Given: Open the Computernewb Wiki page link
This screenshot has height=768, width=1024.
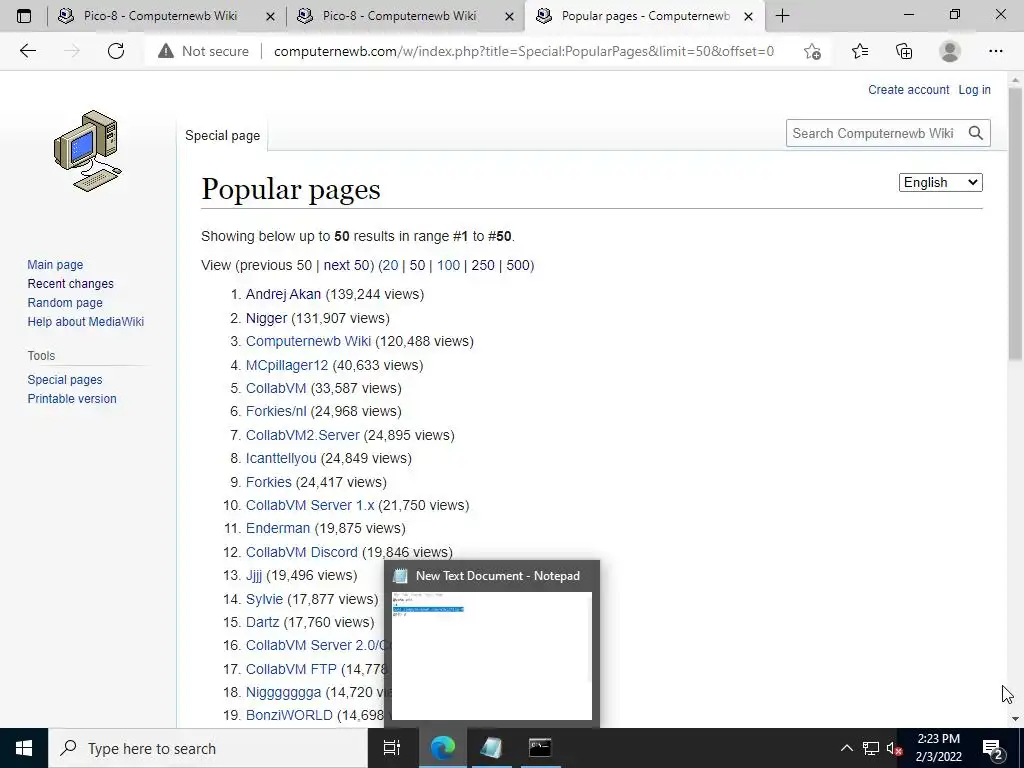Looking at the screenshot, I should pyautogui.click(x=308, y=342).
